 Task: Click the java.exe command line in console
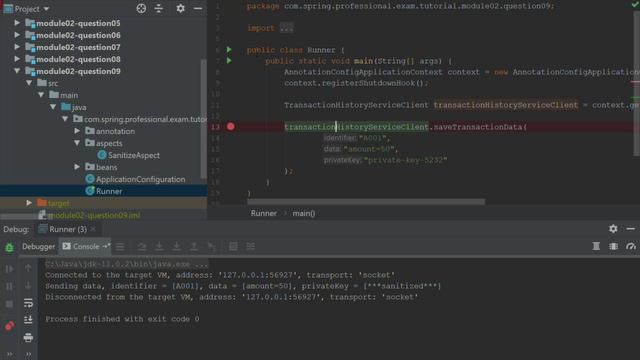[126, 264]
